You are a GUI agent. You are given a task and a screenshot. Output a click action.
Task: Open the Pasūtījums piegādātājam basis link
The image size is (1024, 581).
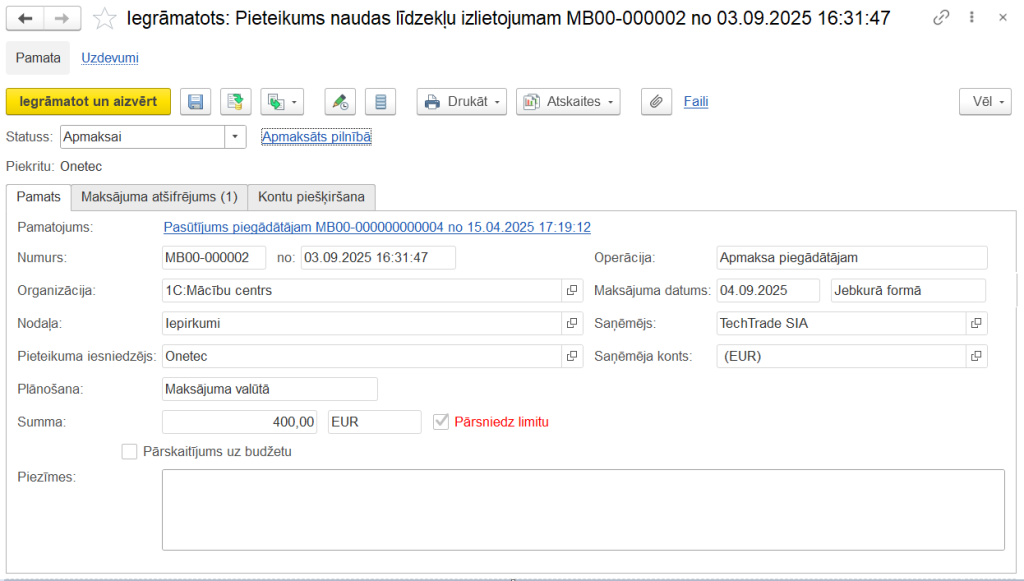[376, 227]
